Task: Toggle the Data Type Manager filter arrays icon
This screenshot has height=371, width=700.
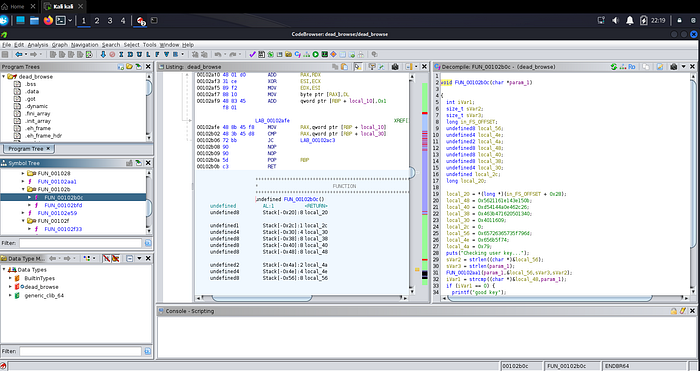Action: (x=106, y=258)
